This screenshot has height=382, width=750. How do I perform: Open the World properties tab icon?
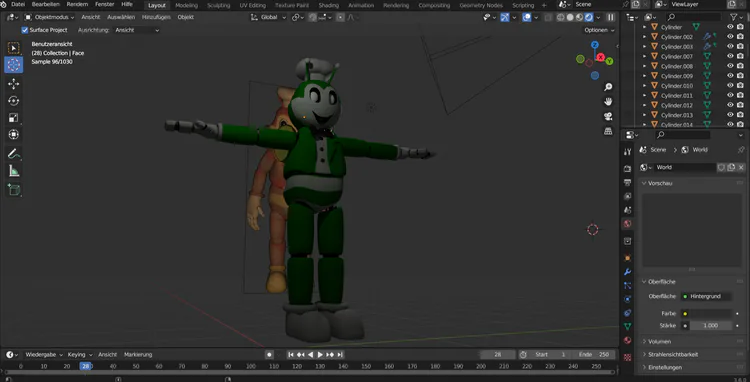point(628,223)
